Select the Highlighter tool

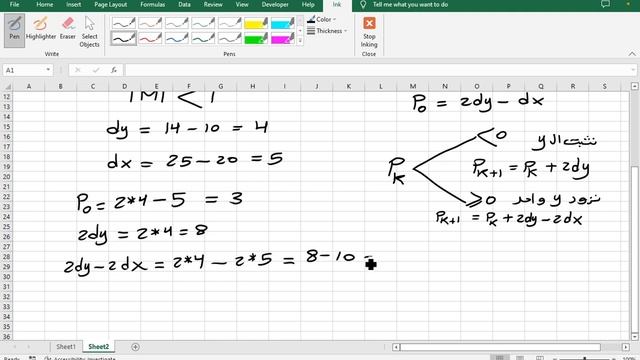(40, 29)
